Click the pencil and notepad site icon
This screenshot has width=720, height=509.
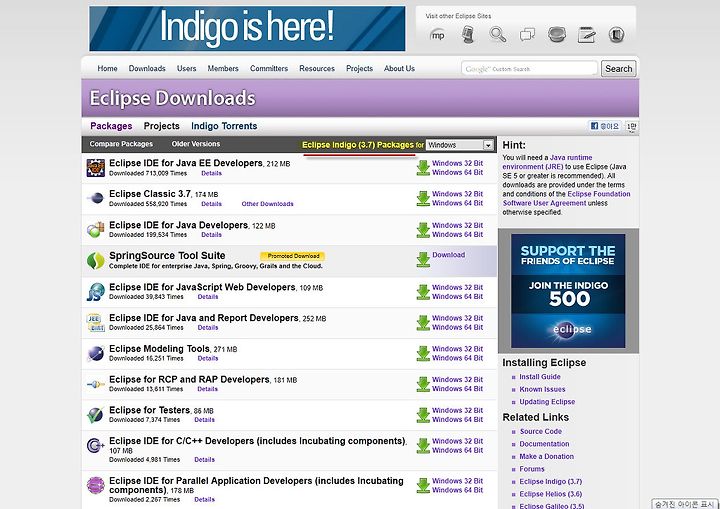coord(586,35)
